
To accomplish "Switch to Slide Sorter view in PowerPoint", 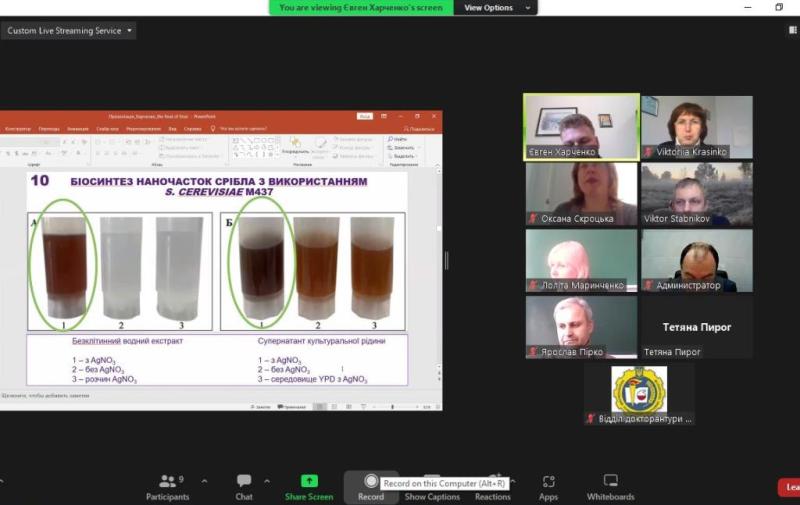I will pyautogui.click(x=334, y=407).
